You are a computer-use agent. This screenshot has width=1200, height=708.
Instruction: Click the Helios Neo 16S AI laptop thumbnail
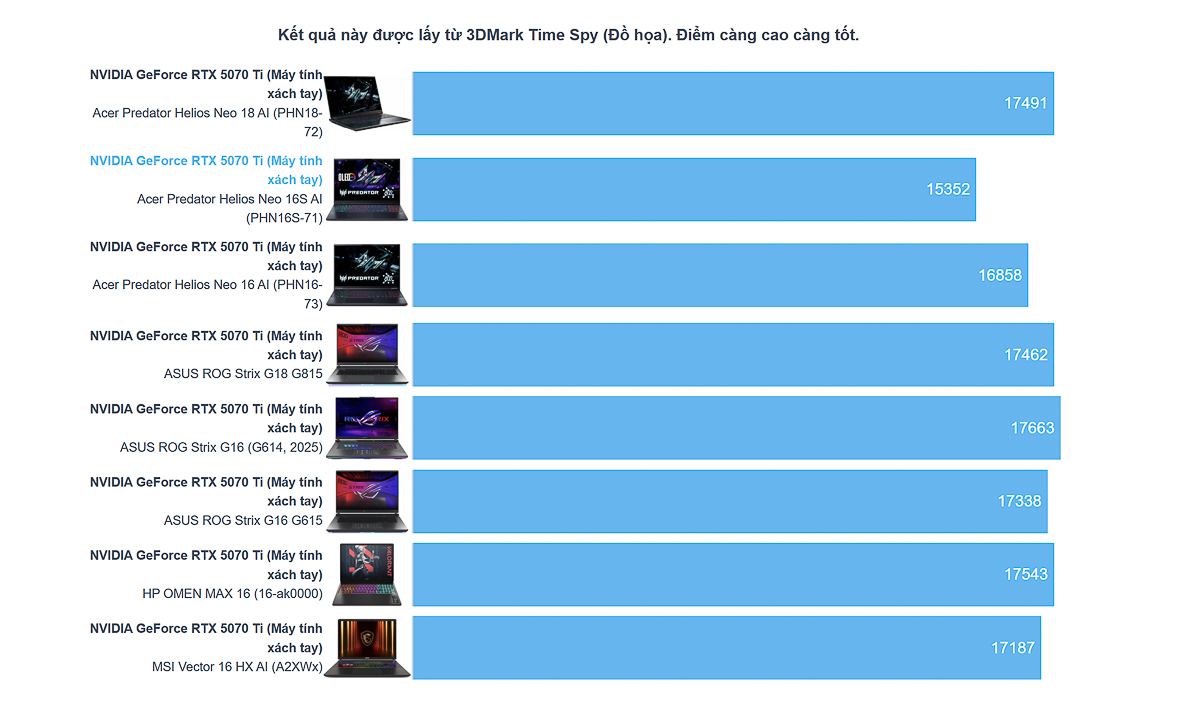pos(367,189)
